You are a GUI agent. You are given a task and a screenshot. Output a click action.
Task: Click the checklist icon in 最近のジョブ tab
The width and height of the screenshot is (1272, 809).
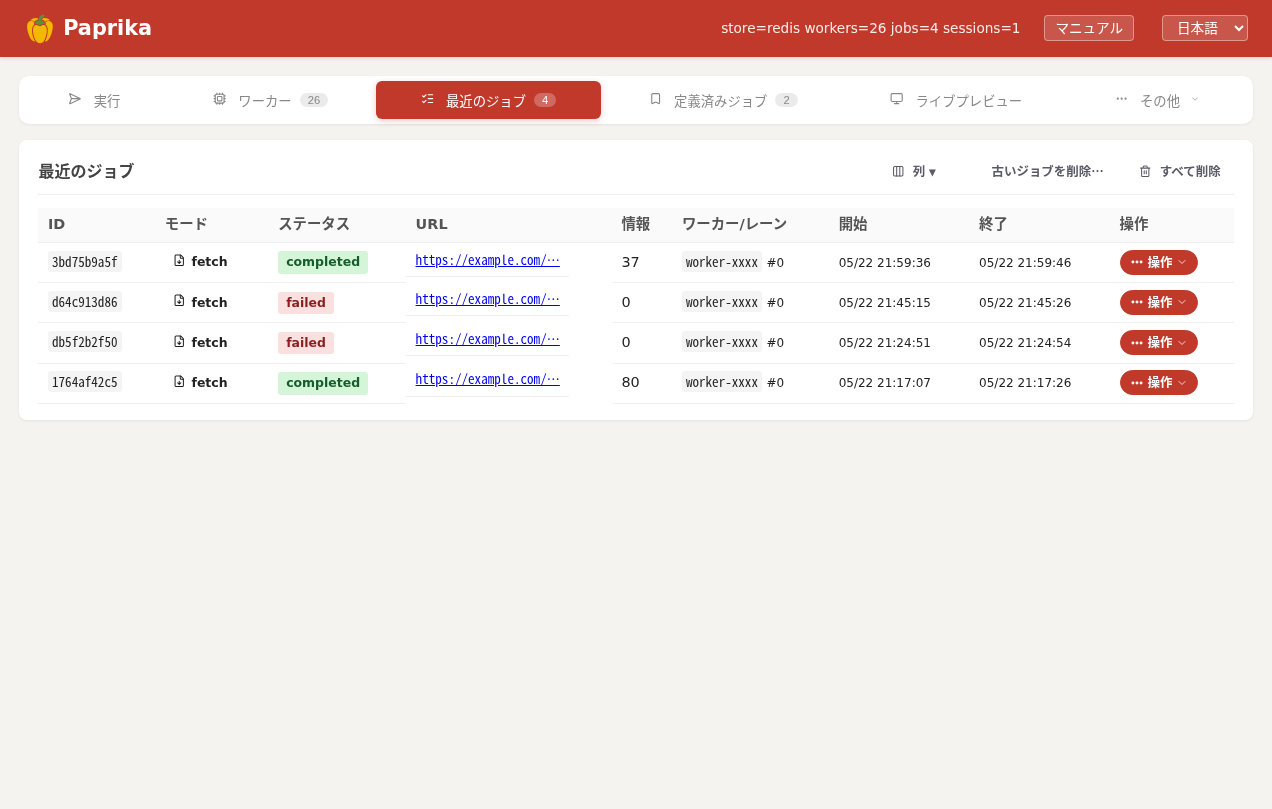pos(428,99)
